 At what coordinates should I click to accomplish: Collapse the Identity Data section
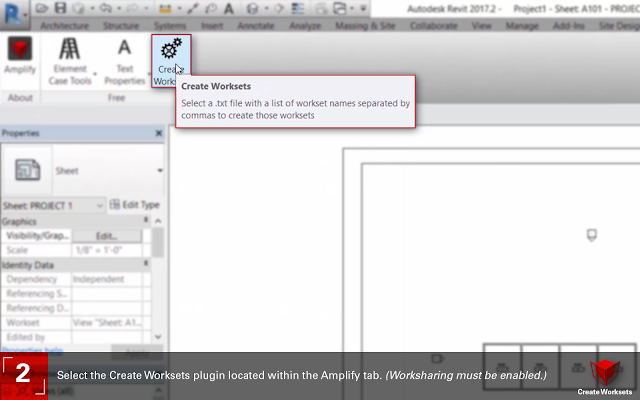coord(146,264)
